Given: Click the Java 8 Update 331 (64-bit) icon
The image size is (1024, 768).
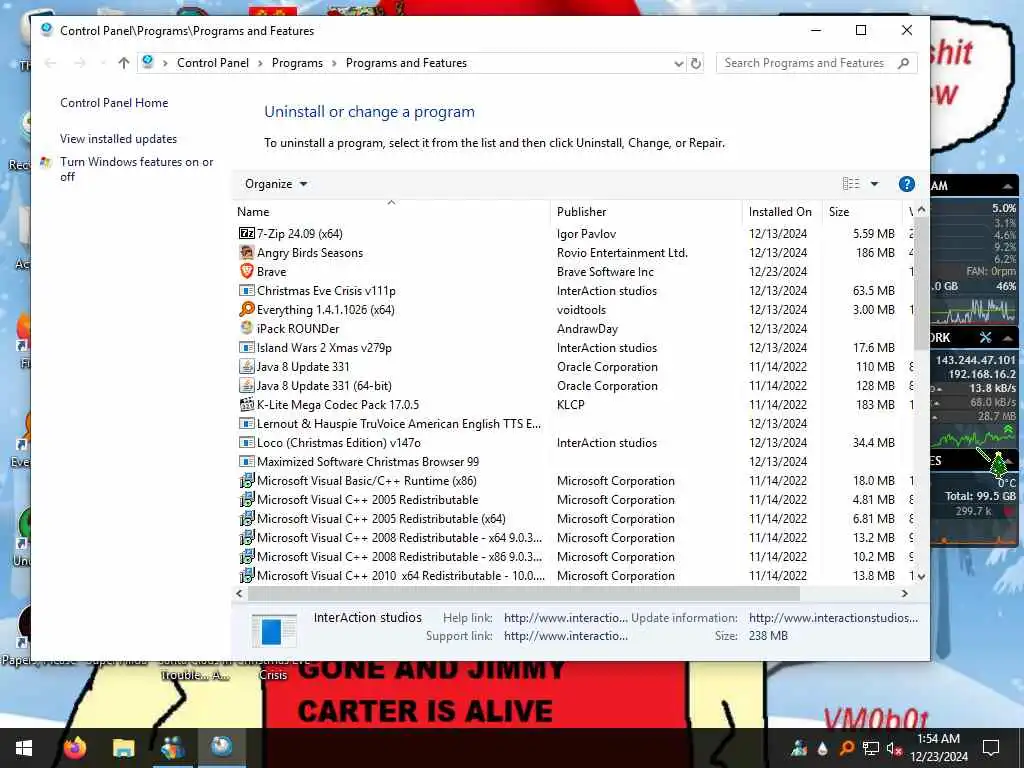Looking at the screenshot, I should pyautogui.click(x=246, y=385).
